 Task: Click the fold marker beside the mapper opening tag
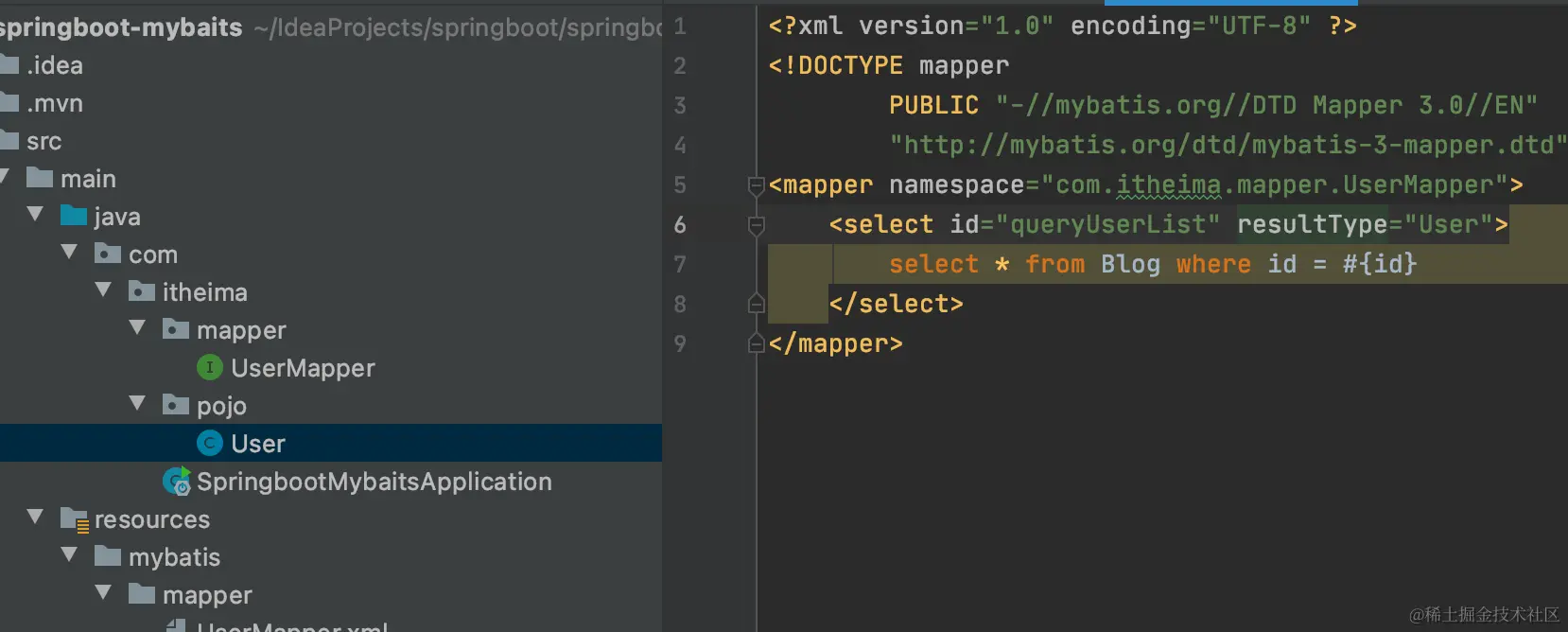click(756, 185)
